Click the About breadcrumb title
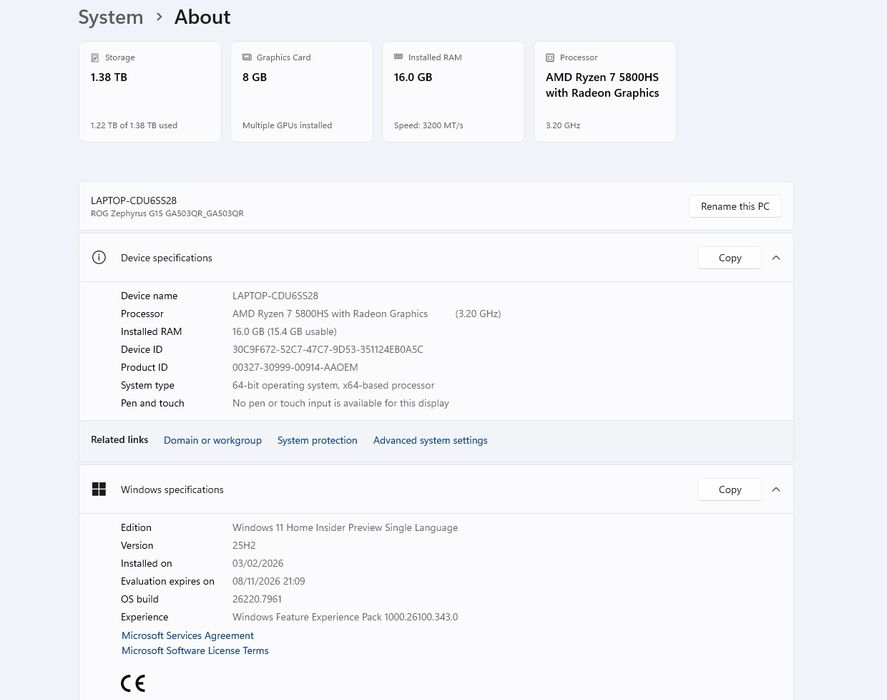This screenshot has height=700, width=887. [x=202, y=17]
